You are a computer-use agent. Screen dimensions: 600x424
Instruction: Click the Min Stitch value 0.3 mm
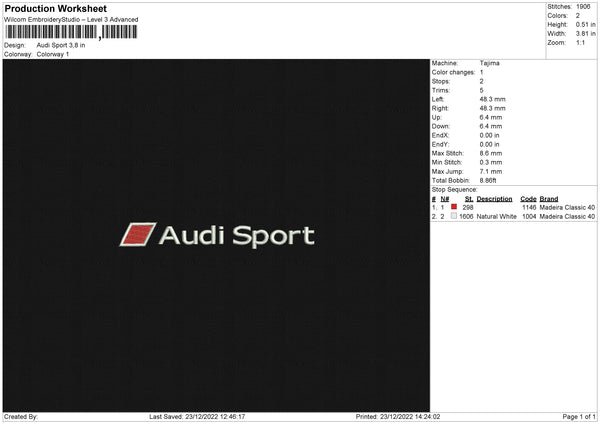pyautogui.click(x=491, y=162)
